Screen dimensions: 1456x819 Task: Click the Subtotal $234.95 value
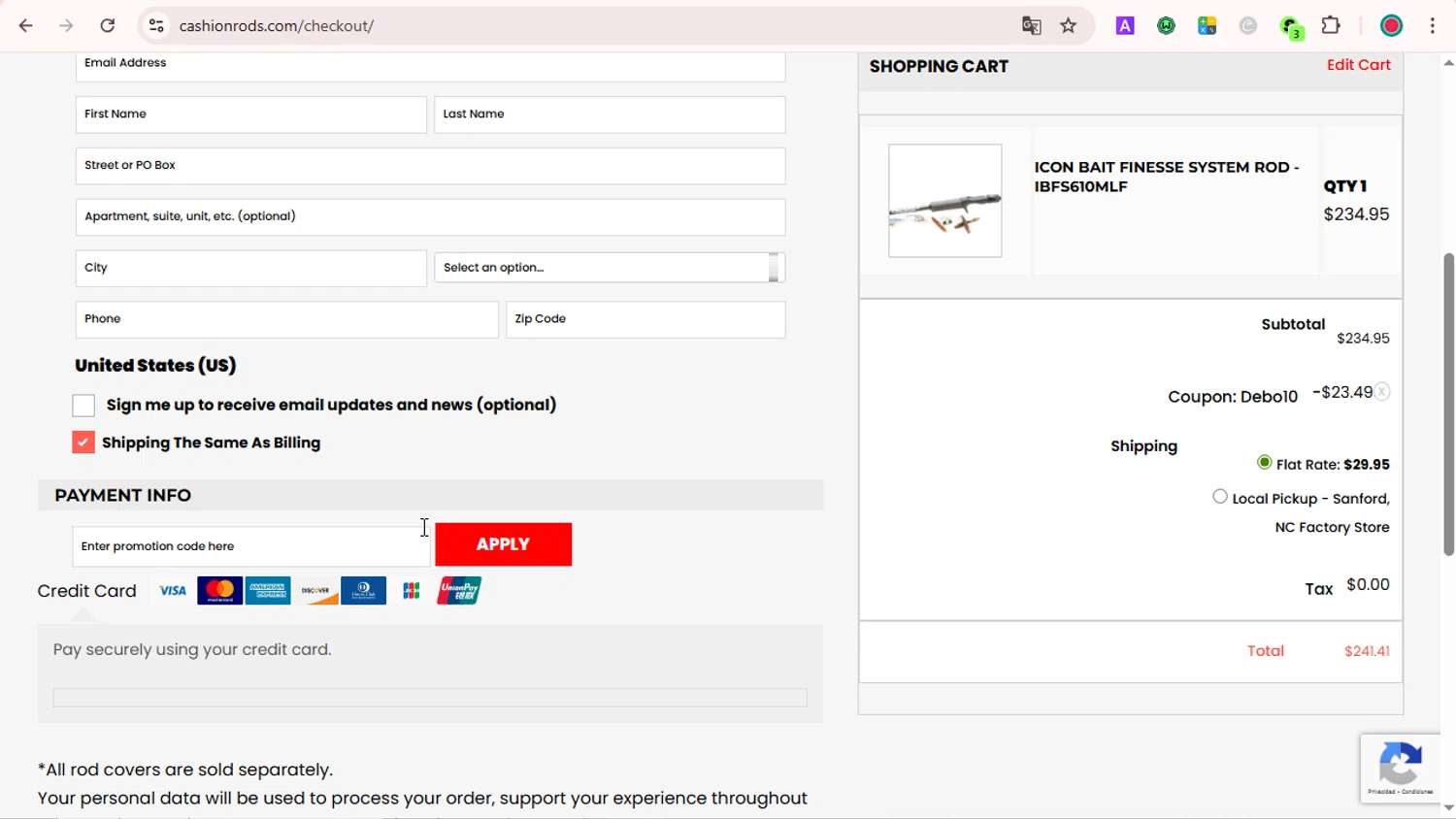tap(1363, 339)
